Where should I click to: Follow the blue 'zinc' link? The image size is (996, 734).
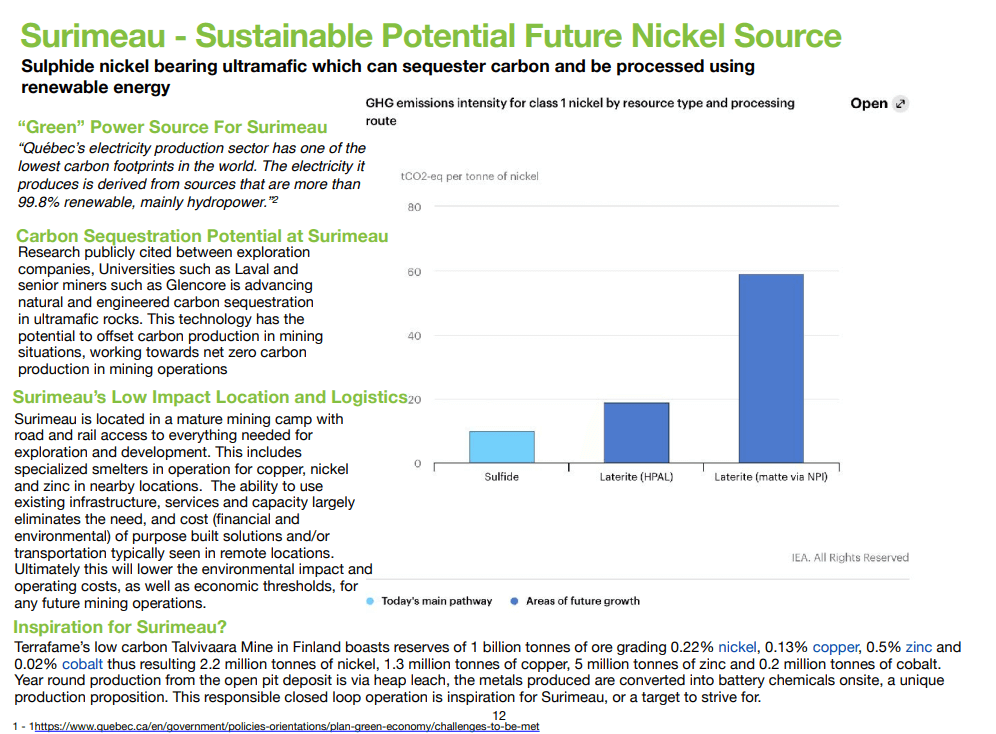919,647
